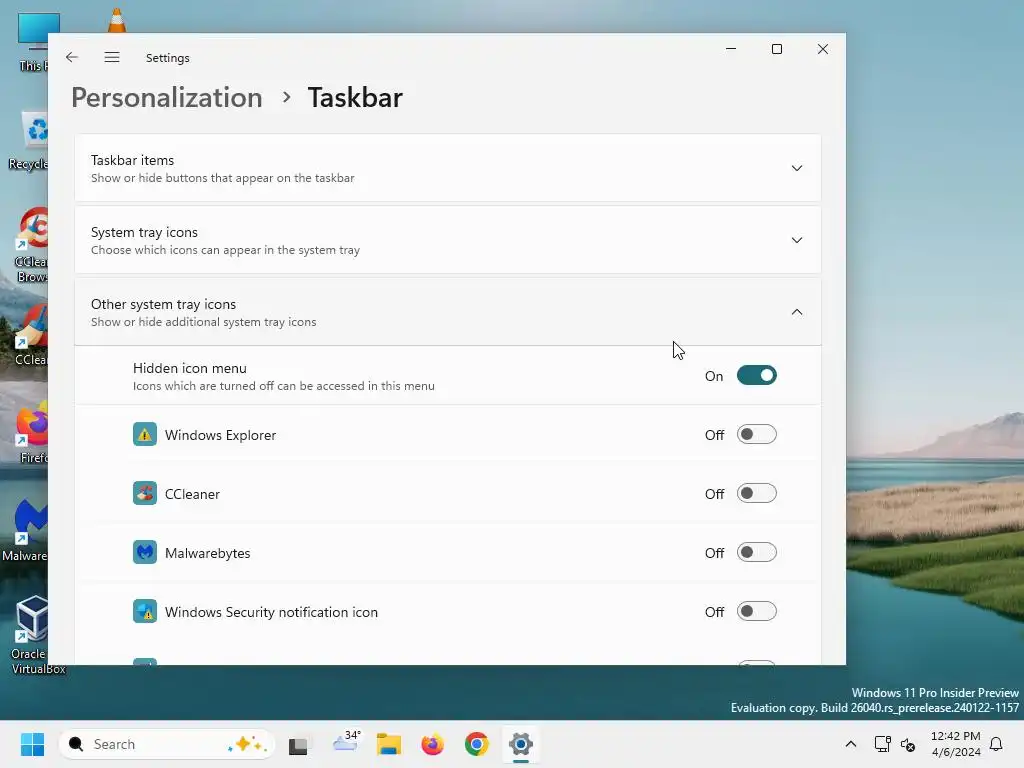
Task: Select the Firefox desktop shortcut
Action: (x=33, y=432)
